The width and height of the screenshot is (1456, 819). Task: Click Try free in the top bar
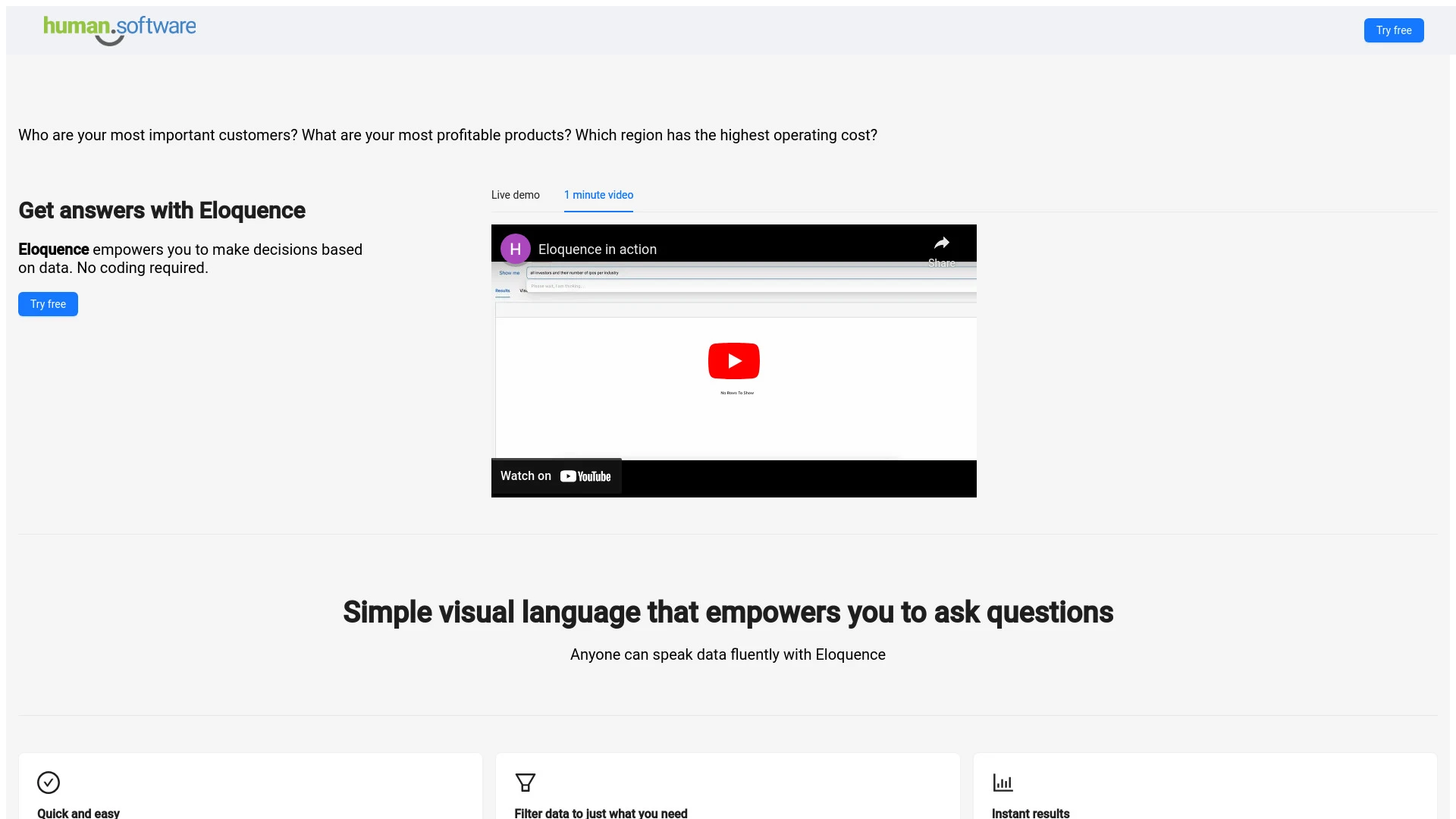pyautogui.click(x=1394, y=30)
